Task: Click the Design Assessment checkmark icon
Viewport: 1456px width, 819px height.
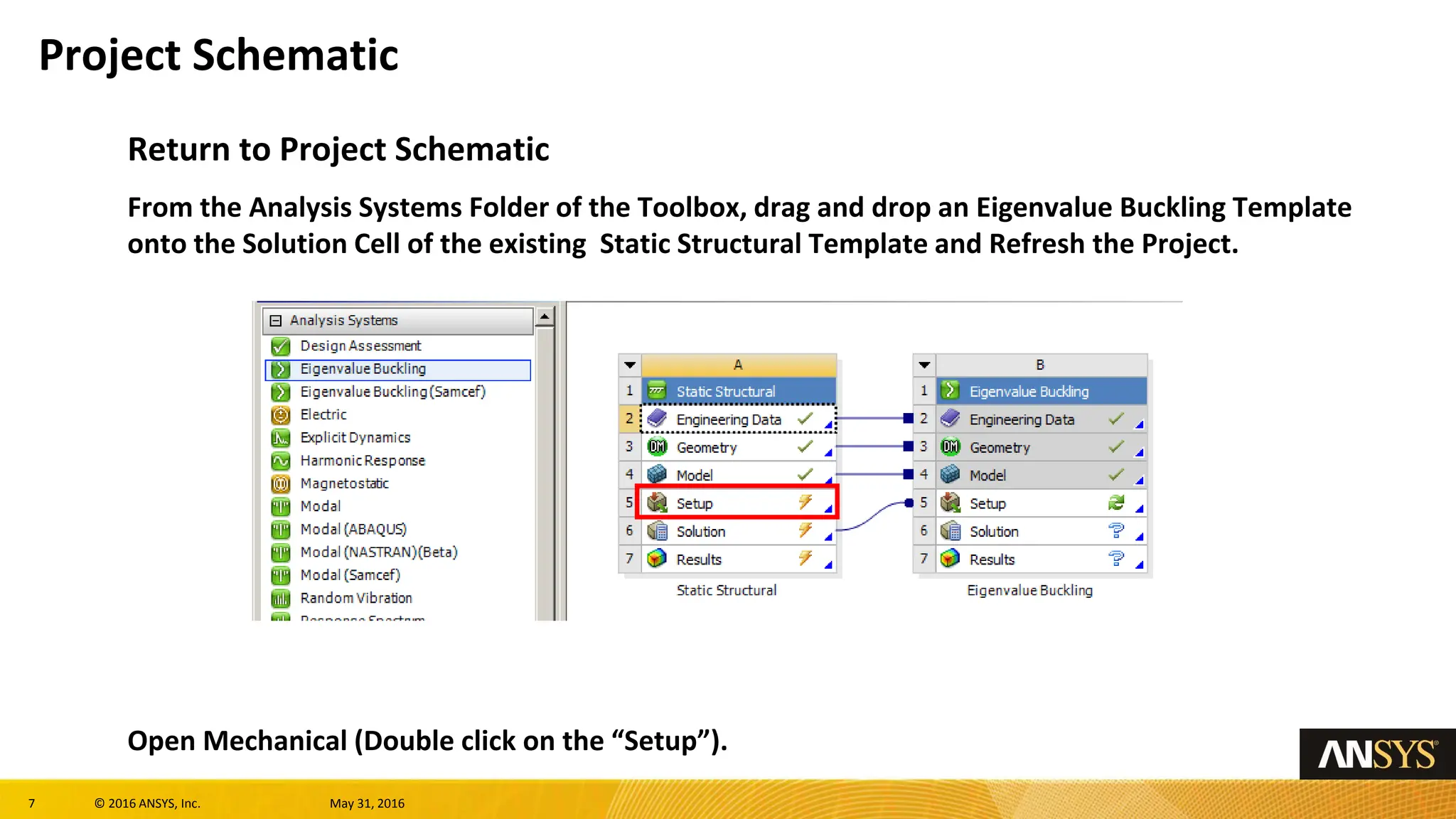Action: click(x=281, y=346)
